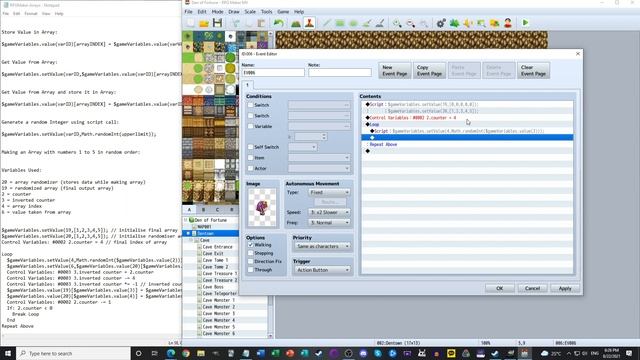
Task: Select the Ellipse draw tool
Action: click(x=353, y=23)
